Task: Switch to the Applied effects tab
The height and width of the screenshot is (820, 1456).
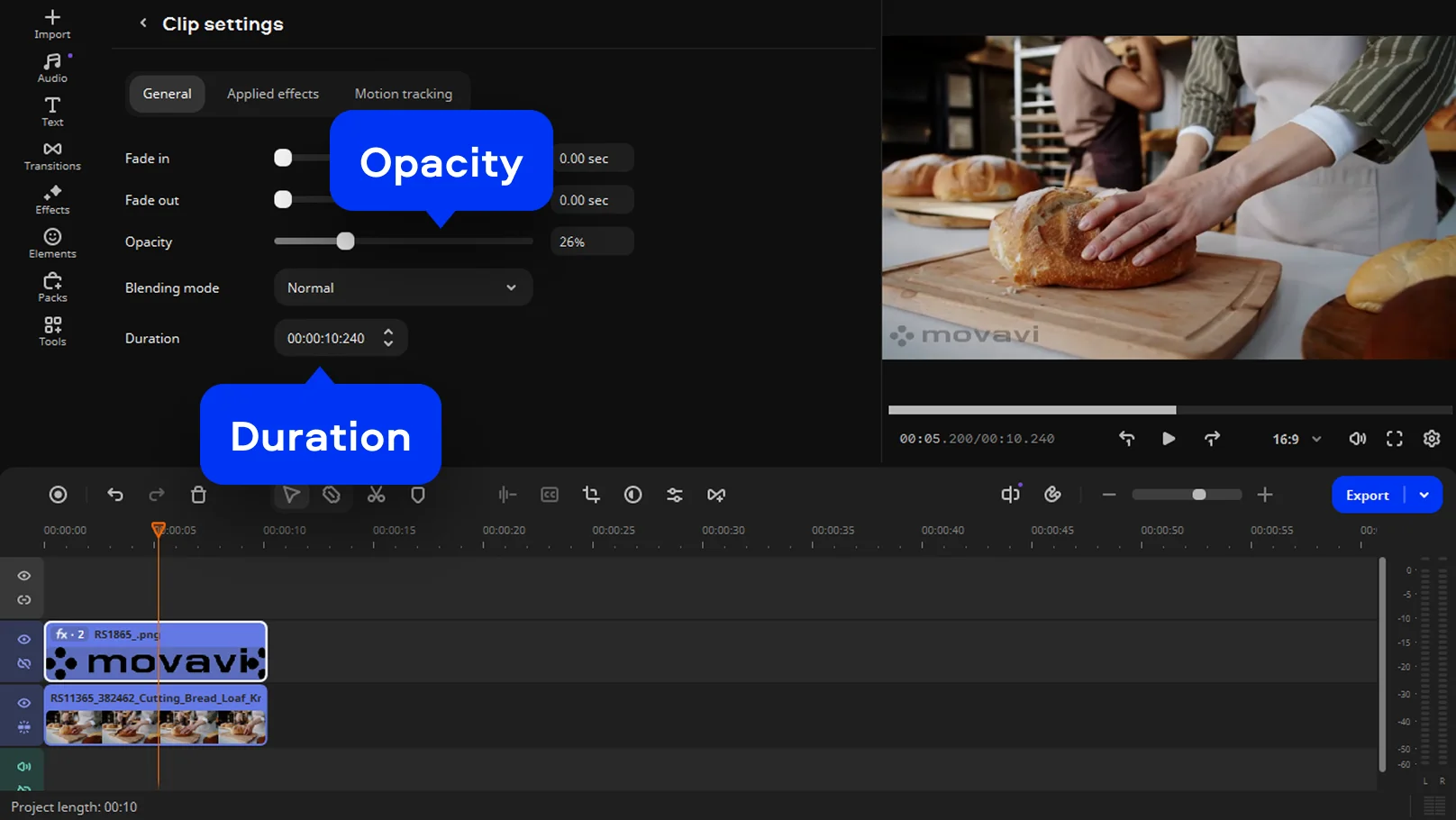Action: tap(272, 94)
